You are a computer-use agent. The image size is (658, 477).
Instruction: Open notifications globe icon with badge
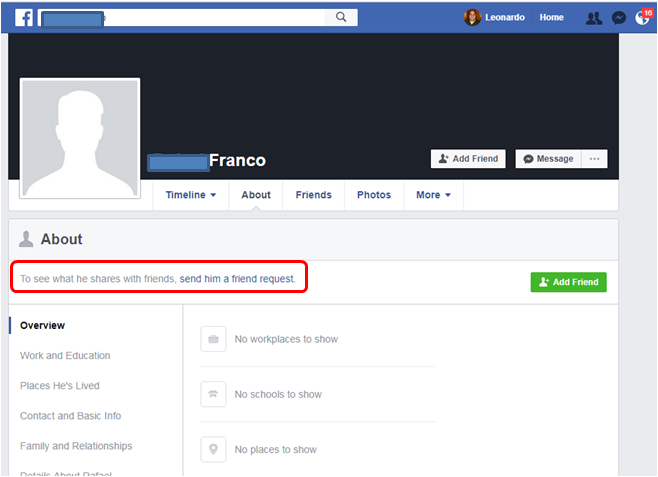[642, 18]
